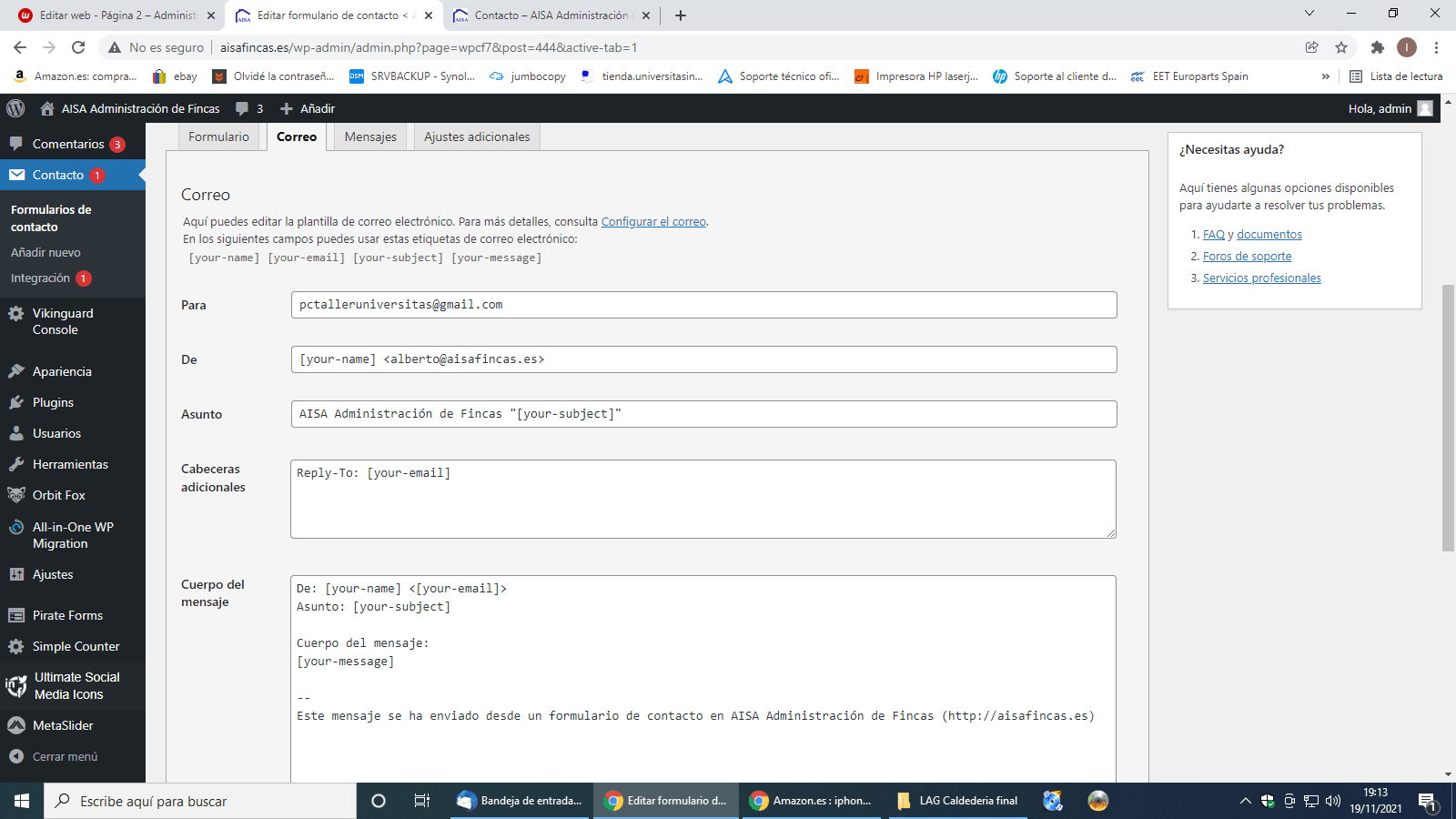Open Windows notification center
This screenshot has height=819, width=1456.
click(x=1428, y=801)
